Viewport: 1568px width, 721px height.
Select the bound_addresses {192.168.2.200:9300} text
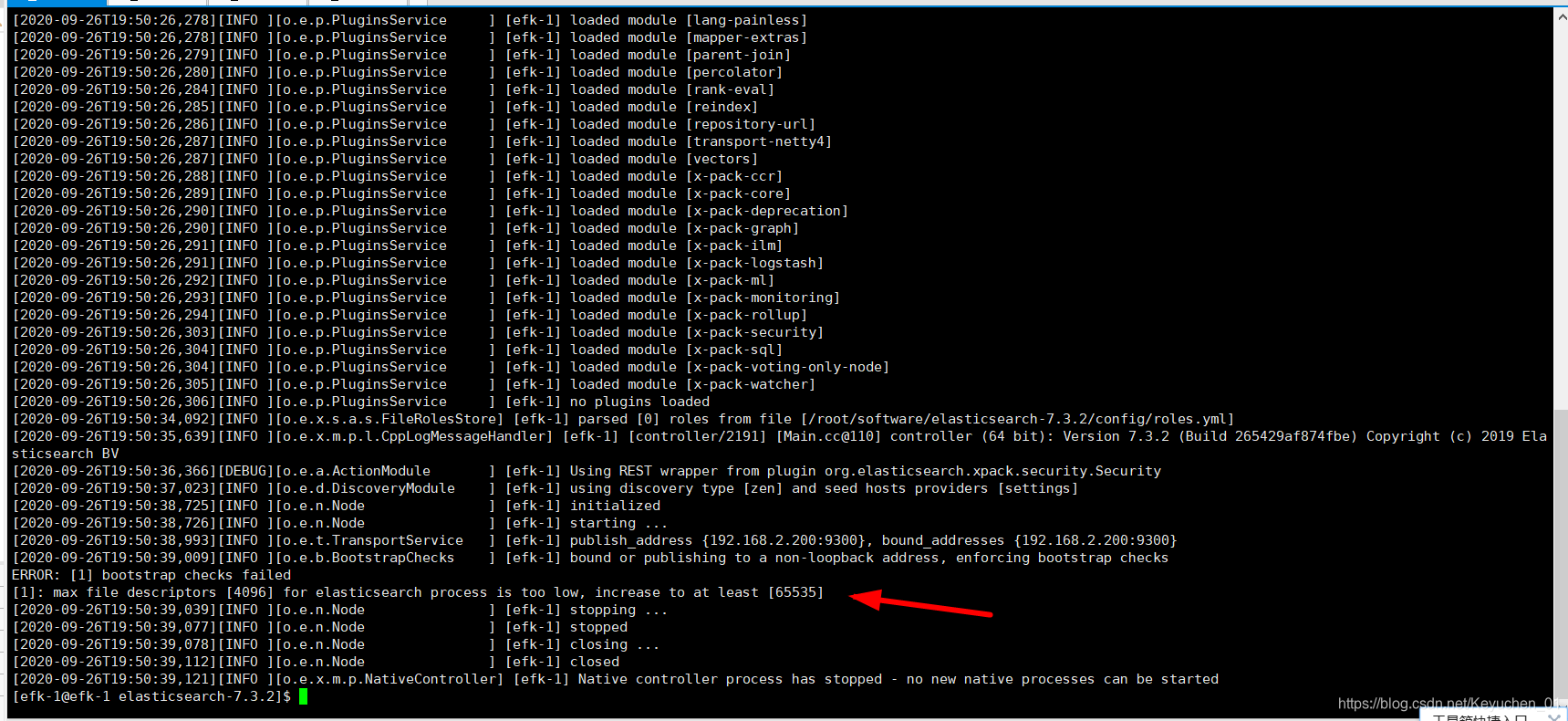pos(1030,540)
